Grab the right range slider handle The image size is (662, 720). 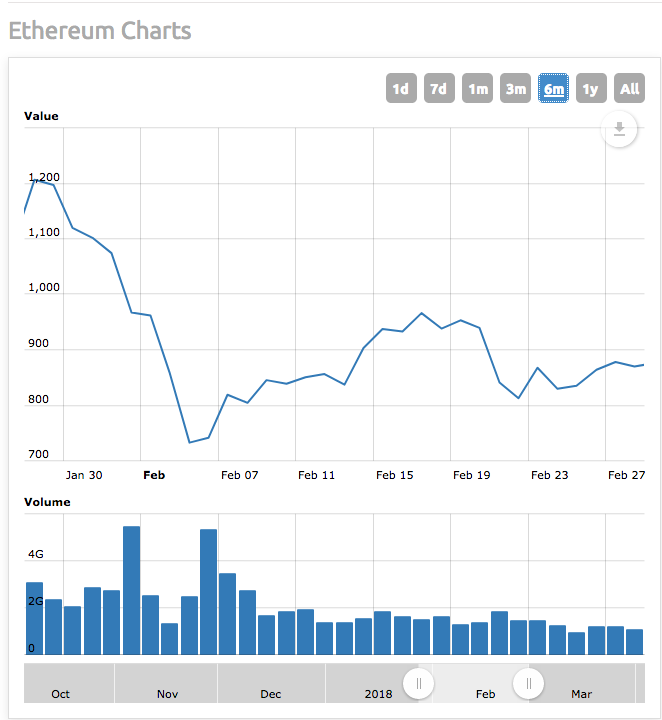click(528, 684)
